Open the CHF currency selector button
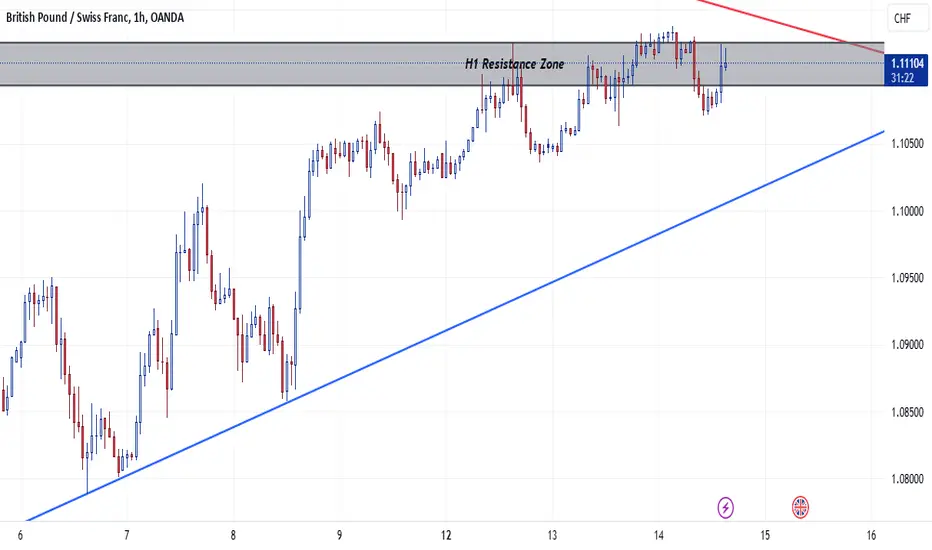Image resolution: width=932 pixels, height=550 pixels. coord(902,18)
